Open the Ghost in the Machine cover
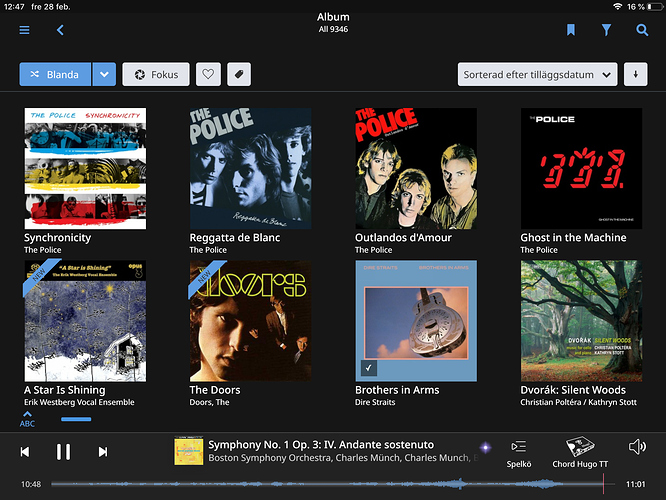Screen dimensions: 666x500 [x=581, y=169]
